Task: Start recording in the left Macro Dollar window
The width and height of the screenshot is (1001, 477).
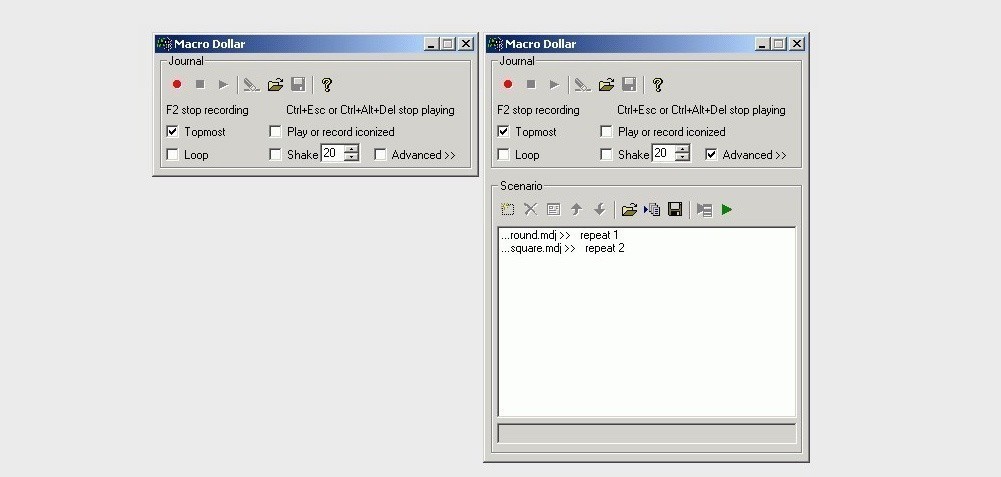Action: click(x=177, y=84)
